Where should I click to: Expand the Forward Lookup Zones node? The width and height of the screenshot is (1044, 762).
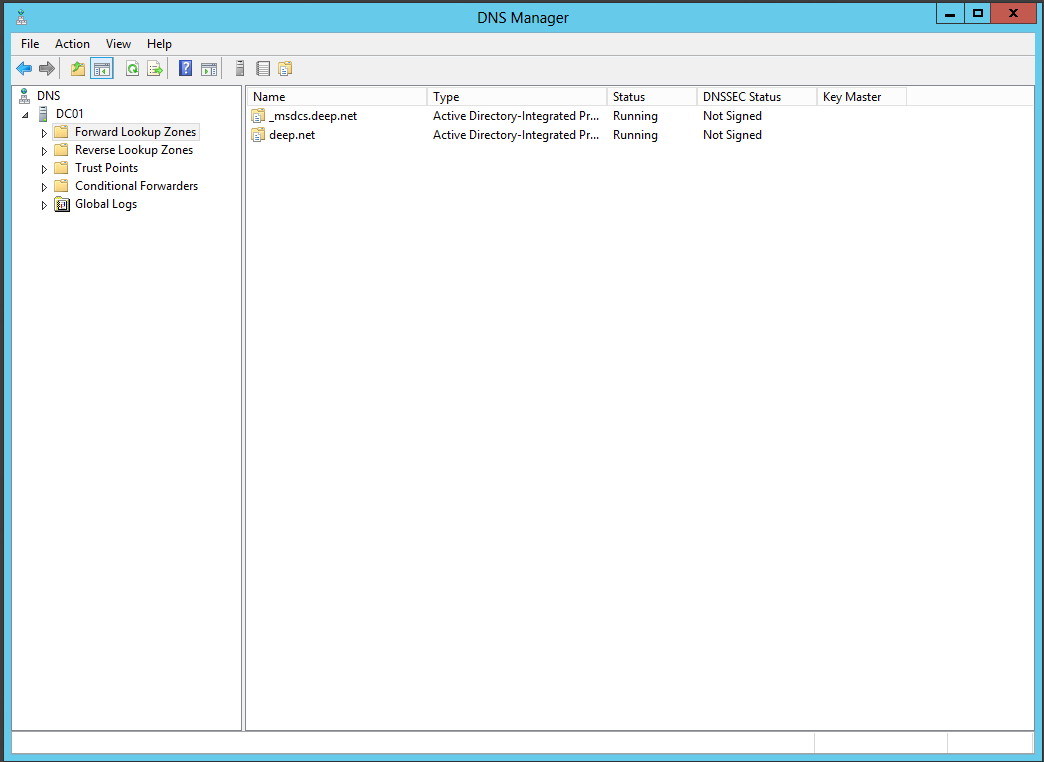coord(44,133)
